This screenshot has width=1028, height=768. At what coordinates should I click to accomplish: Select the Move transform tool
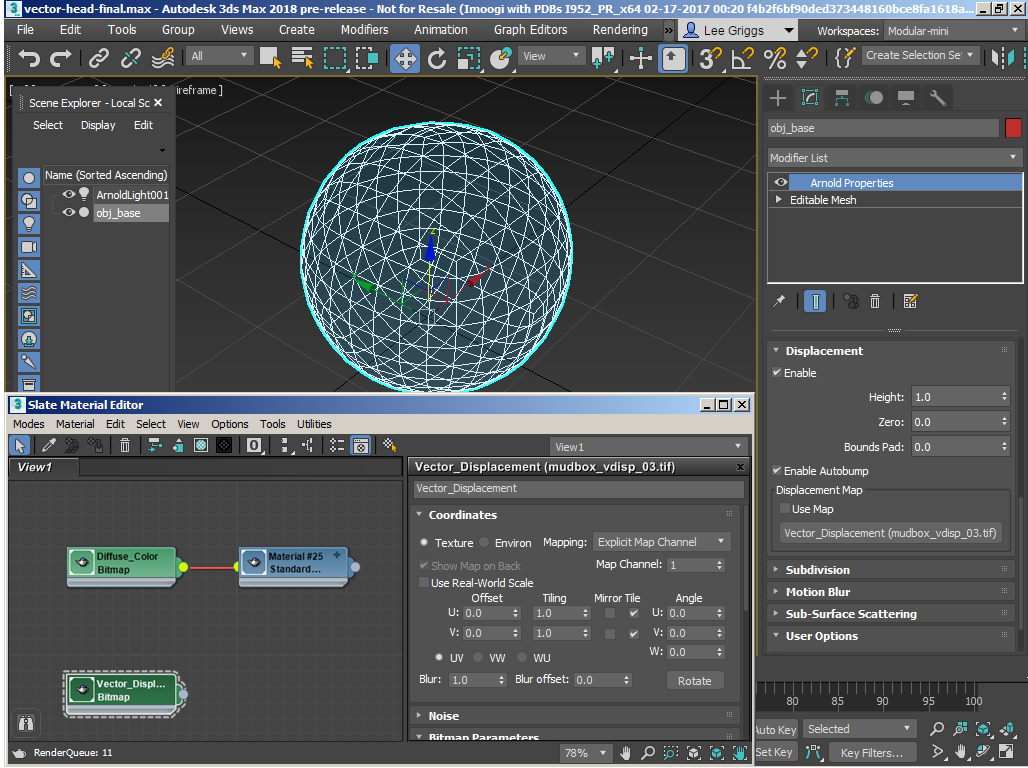(x=405, y=59)
